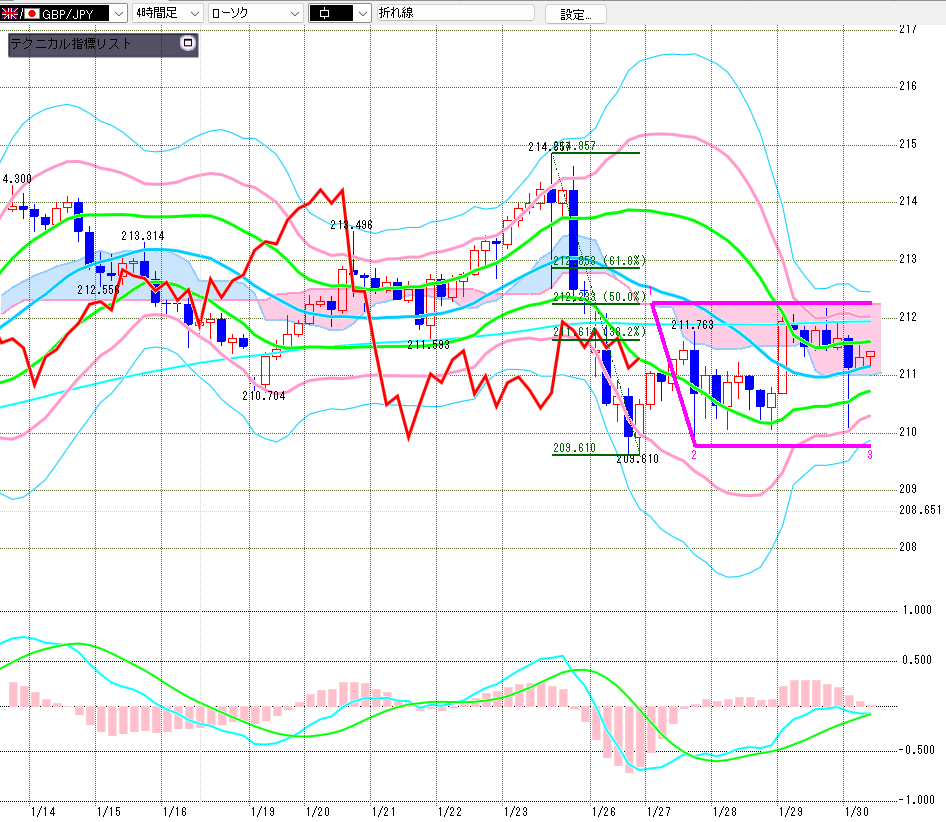Click the 211.763 high price label
The height and width of the screenshot is (822, 946).
click(x=691, y=325)
